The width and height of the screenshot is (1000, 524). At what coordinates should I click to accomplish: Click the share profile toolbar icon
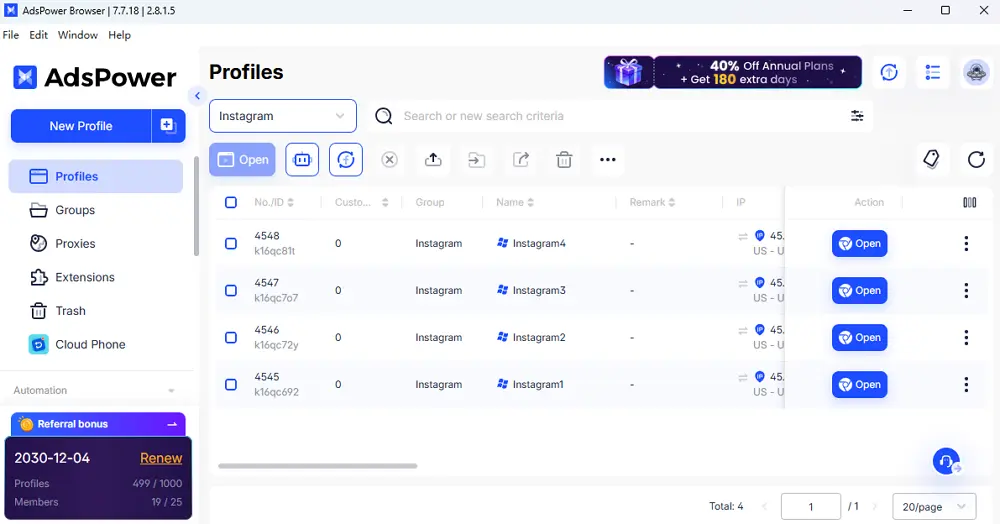click(520, 159)
